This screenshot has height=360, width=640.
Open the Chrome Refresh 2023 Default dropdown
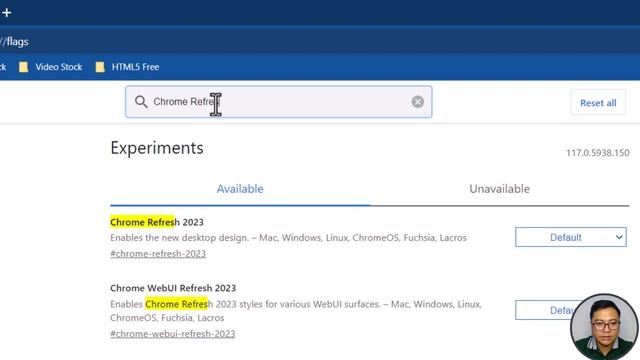pyautogui.click(x=571, y=237)
